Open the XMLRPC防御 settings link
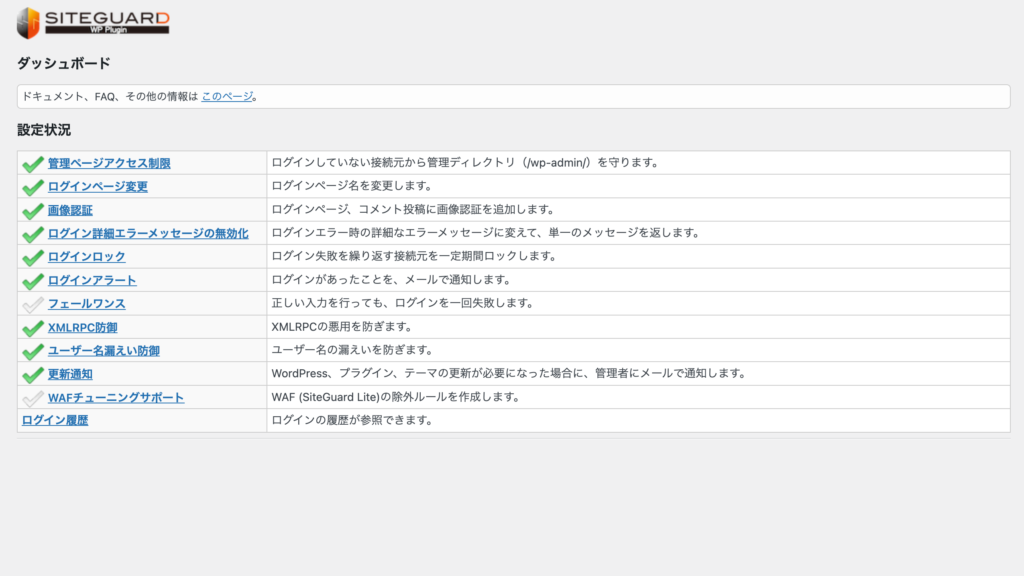This screenshot has width=1024, height=576. (x=82, y=327)
